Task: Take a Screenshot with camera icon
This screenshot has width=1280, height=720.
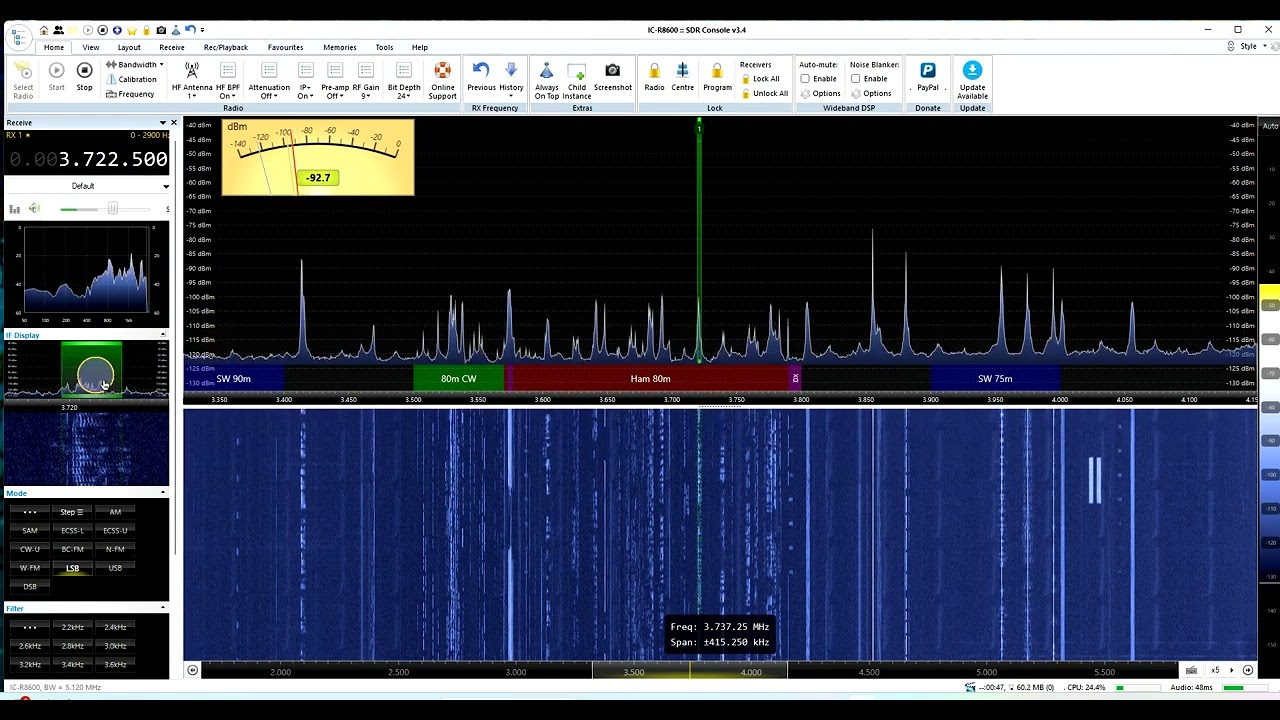Action: (612, 76)
